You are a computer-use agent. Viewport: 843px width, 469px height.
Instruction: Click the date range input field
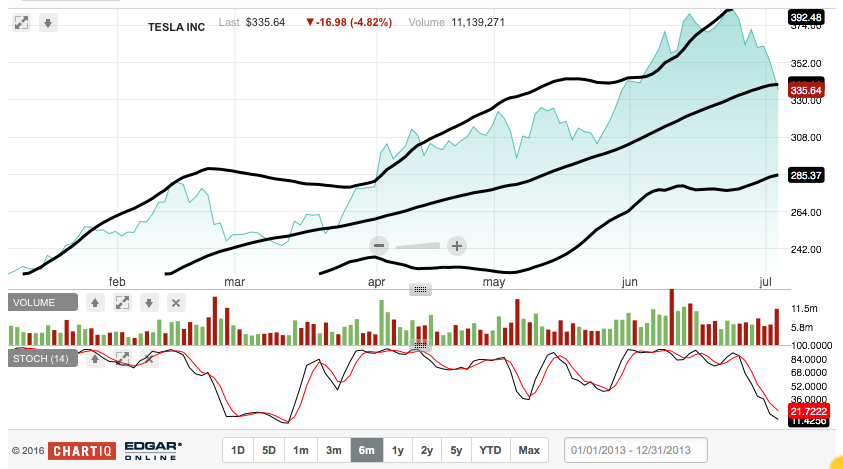click(x=635, y=450)
